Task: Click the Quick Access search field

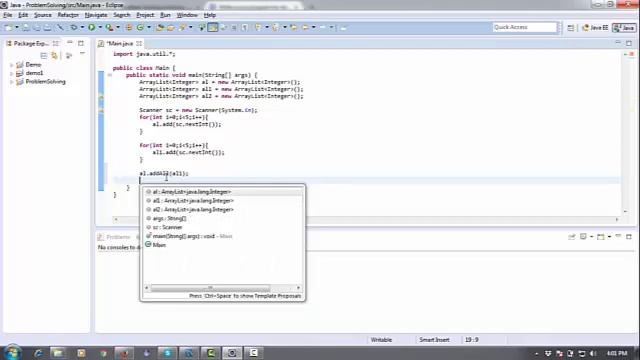Action: pos(524,27)
